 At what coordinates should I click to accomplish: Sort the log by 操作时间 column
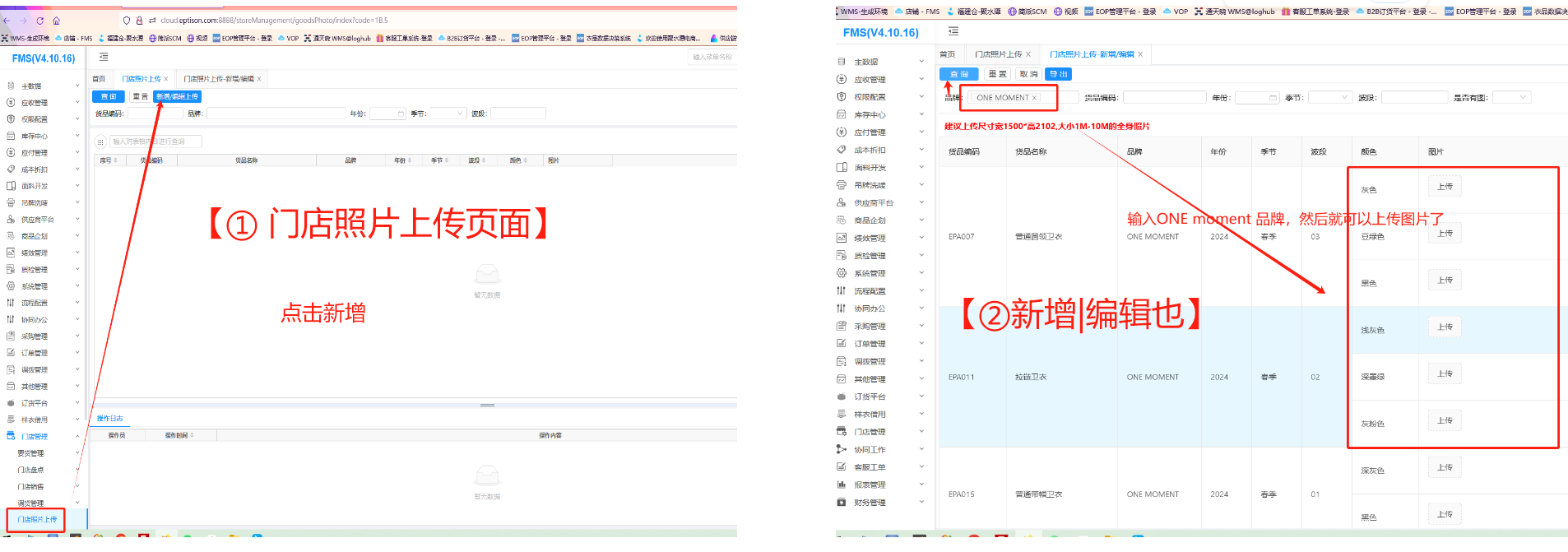[193, 435]
